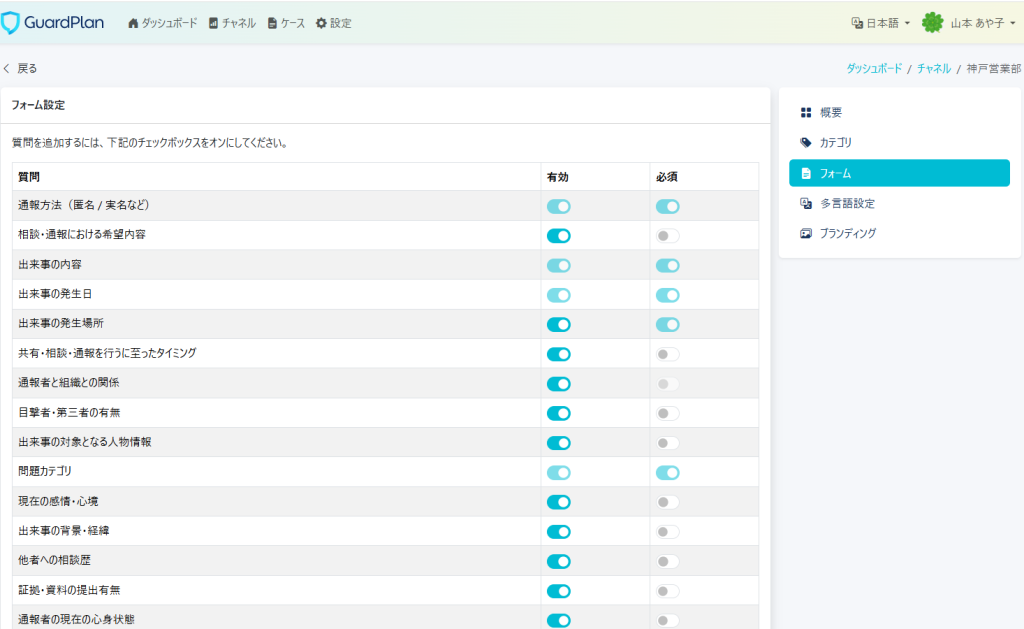Viewport: 1024px width, 629px height.
Task: Enable 必須 toggle for 現在の感情・心境
Action: coord(667,502)
